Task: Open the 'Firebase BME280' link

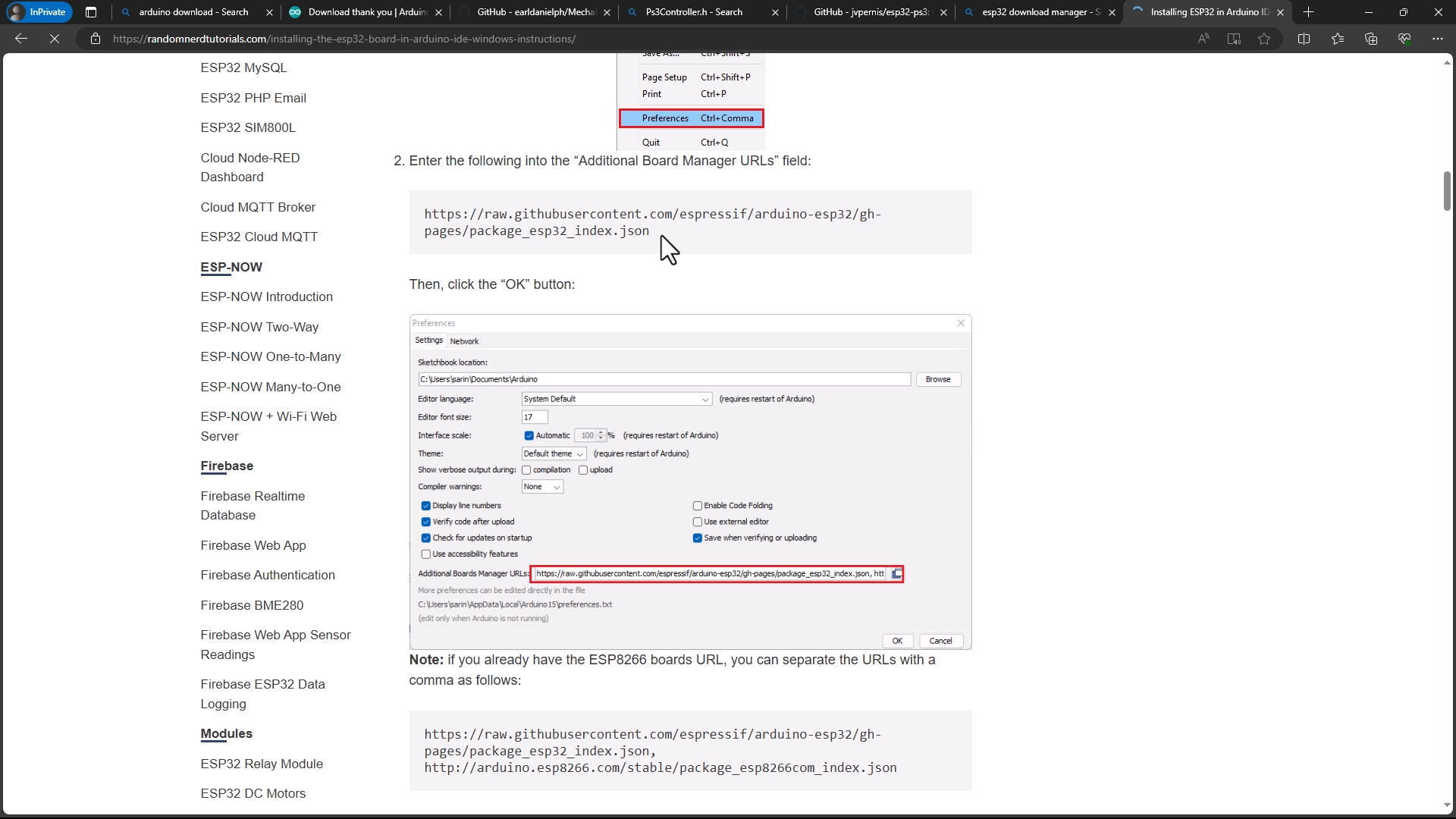Action: pos(252,605)
